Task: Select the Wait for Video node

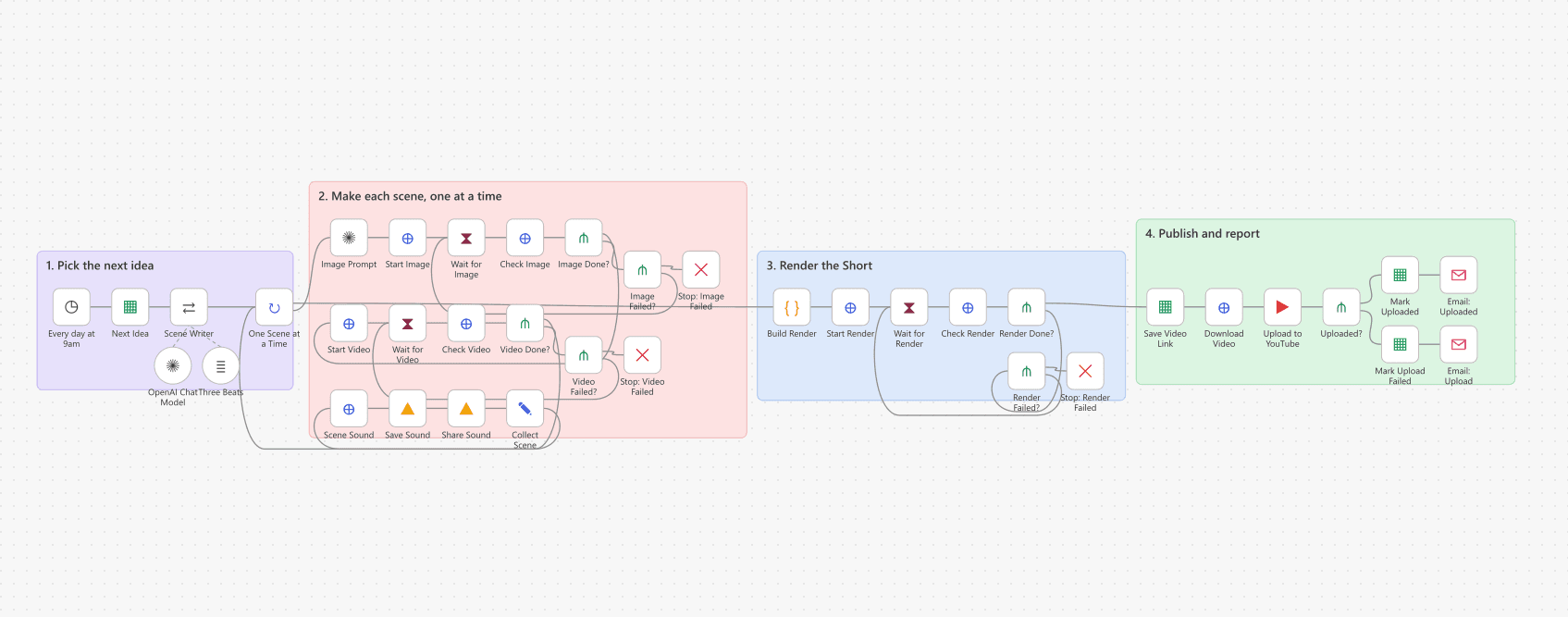Action: coord(408,324)
